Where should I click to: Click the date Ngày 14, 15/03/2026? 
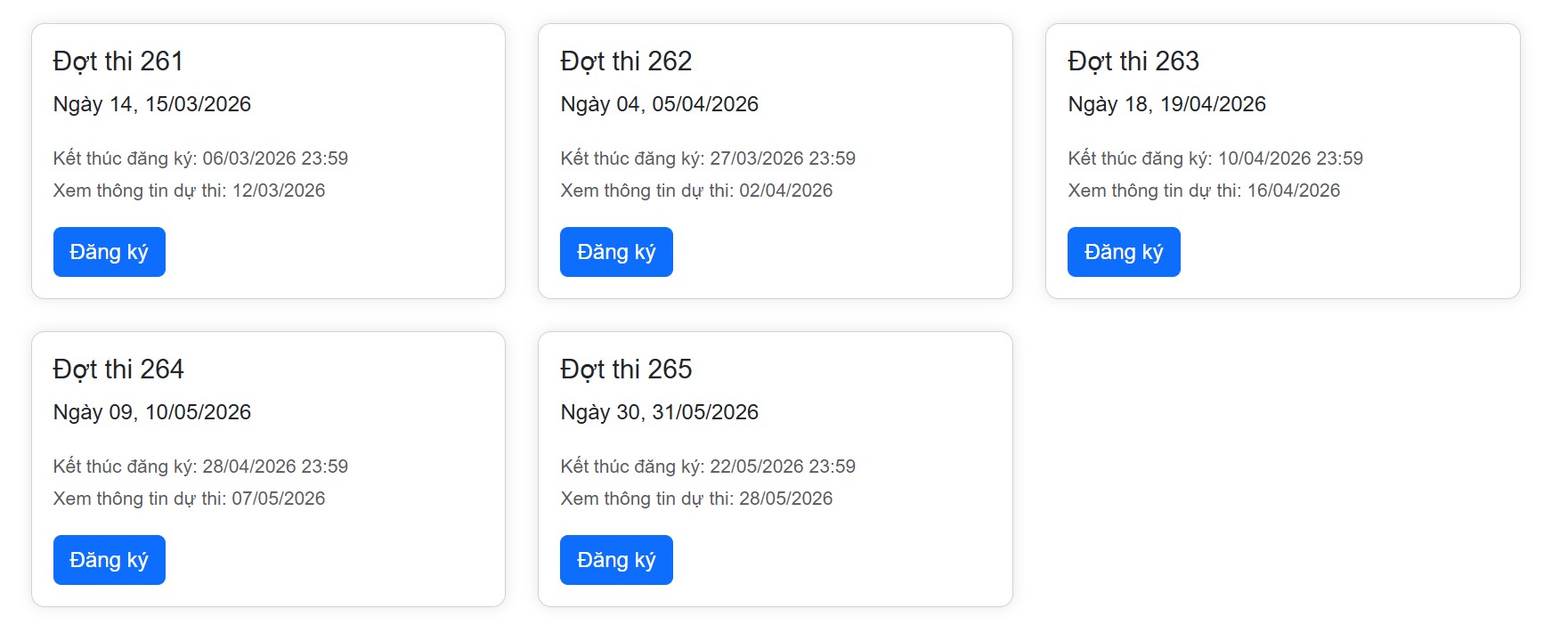(x=151, y=104)
